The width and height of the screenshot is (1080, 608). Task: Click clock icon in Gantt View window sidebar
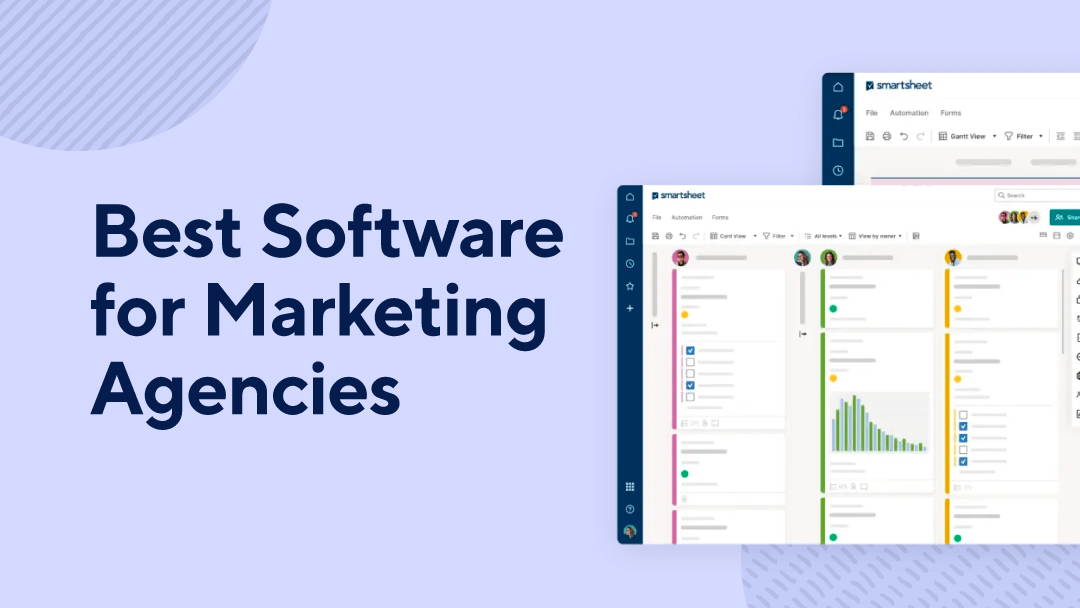click(x=838, y=171)
